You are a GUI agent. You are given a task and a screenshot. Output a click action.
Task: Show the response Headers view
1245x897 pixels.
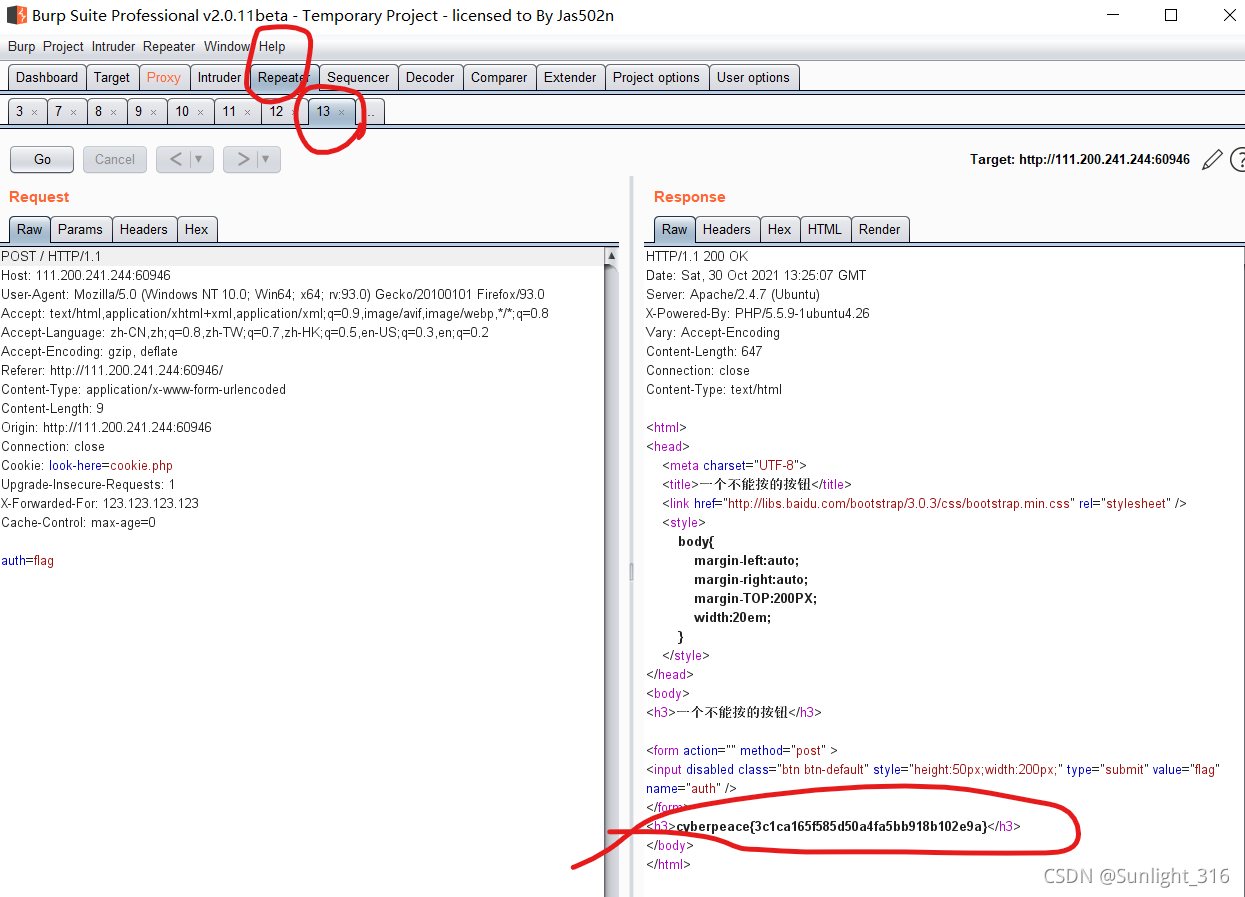727,229
